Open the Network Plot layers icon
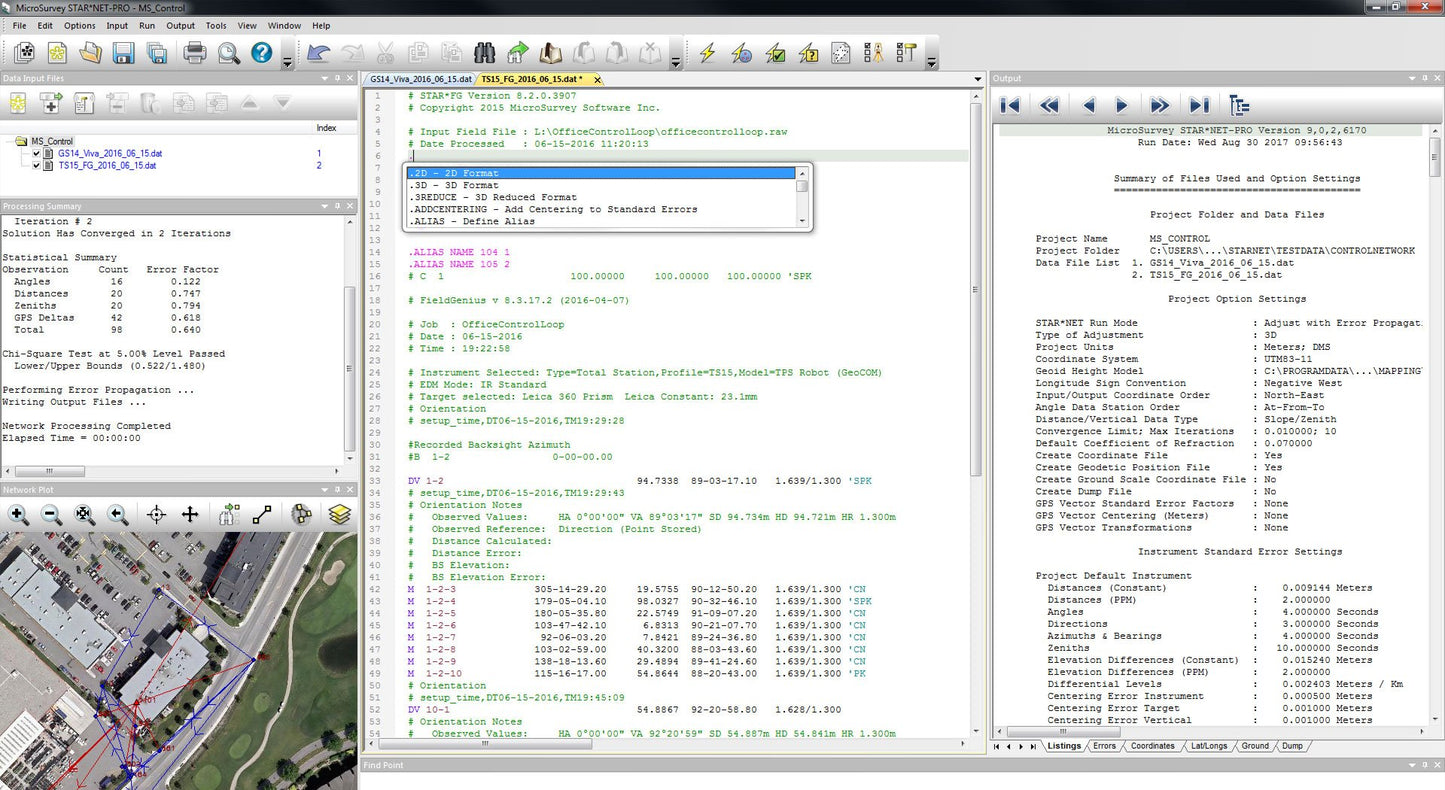Image resolution: width=1445 pixels, height=790 pixels. coord(340,515)
